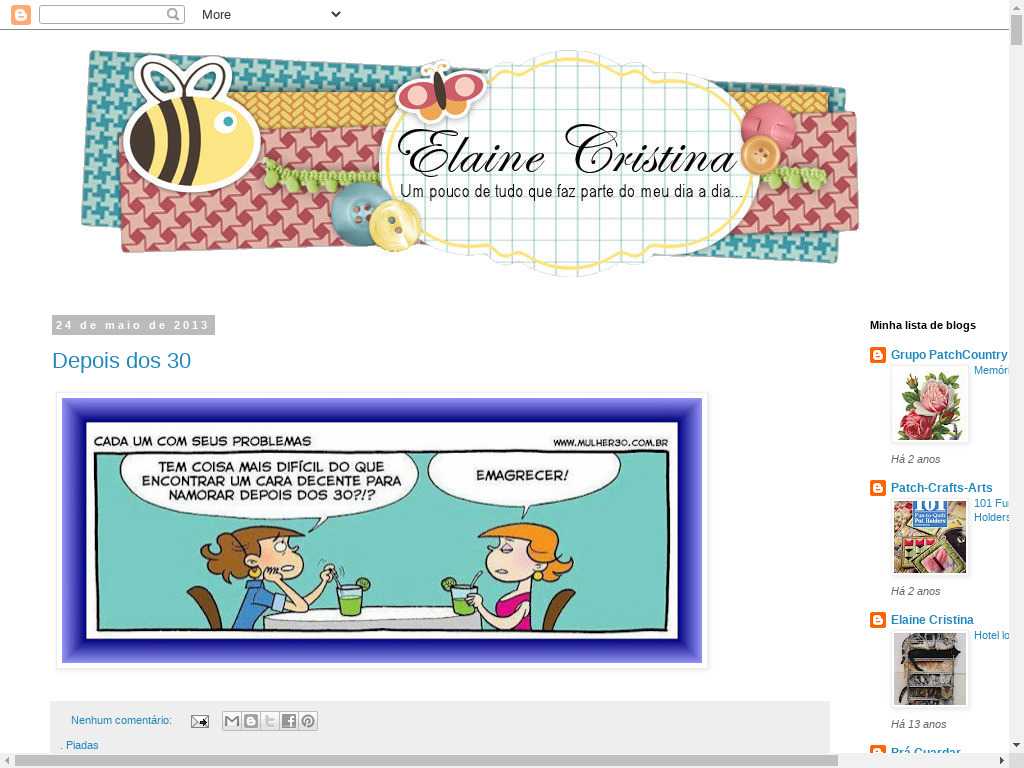
Task: Pin post on Pinterest
Action: pyautogui.click(x=308, y=721)
